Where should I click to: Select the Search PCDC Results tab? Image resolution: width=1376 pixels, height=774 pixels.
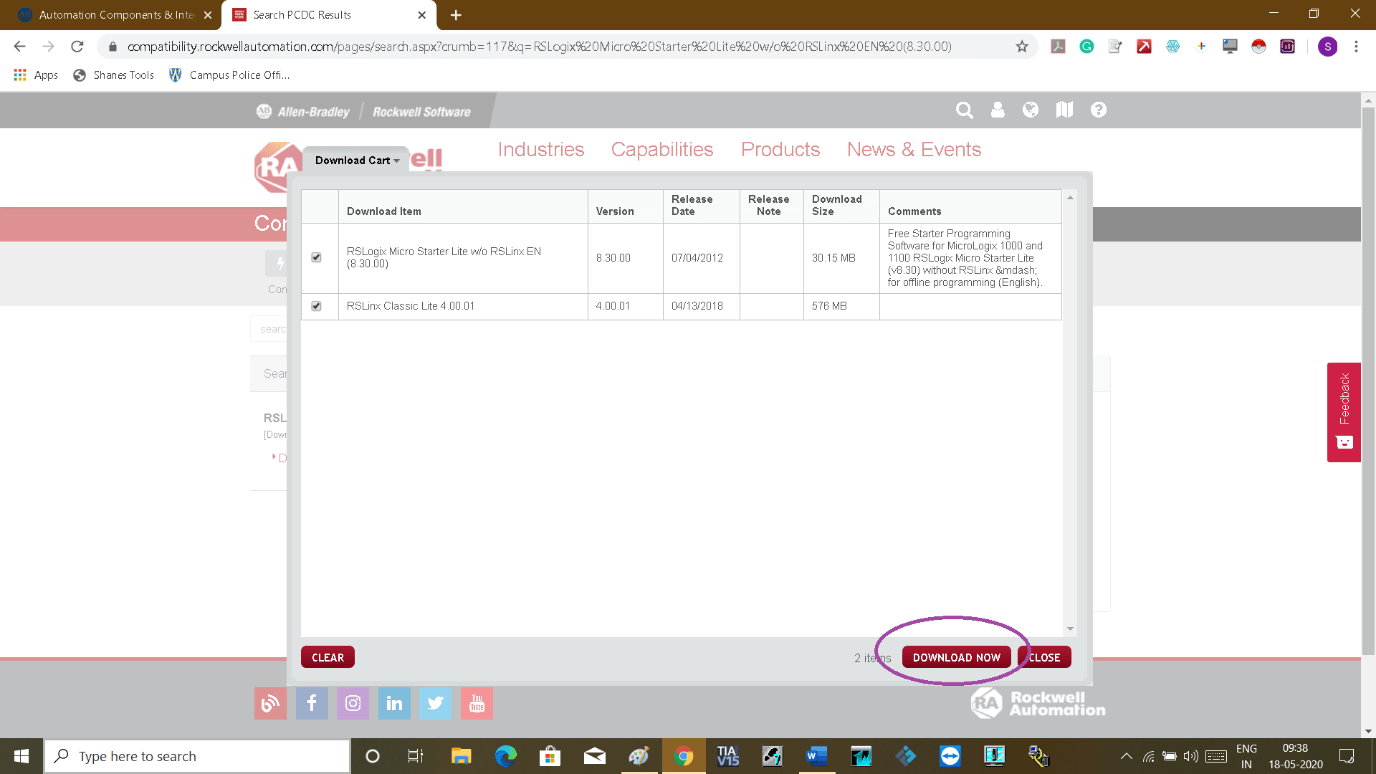click(x=328, y=15)
